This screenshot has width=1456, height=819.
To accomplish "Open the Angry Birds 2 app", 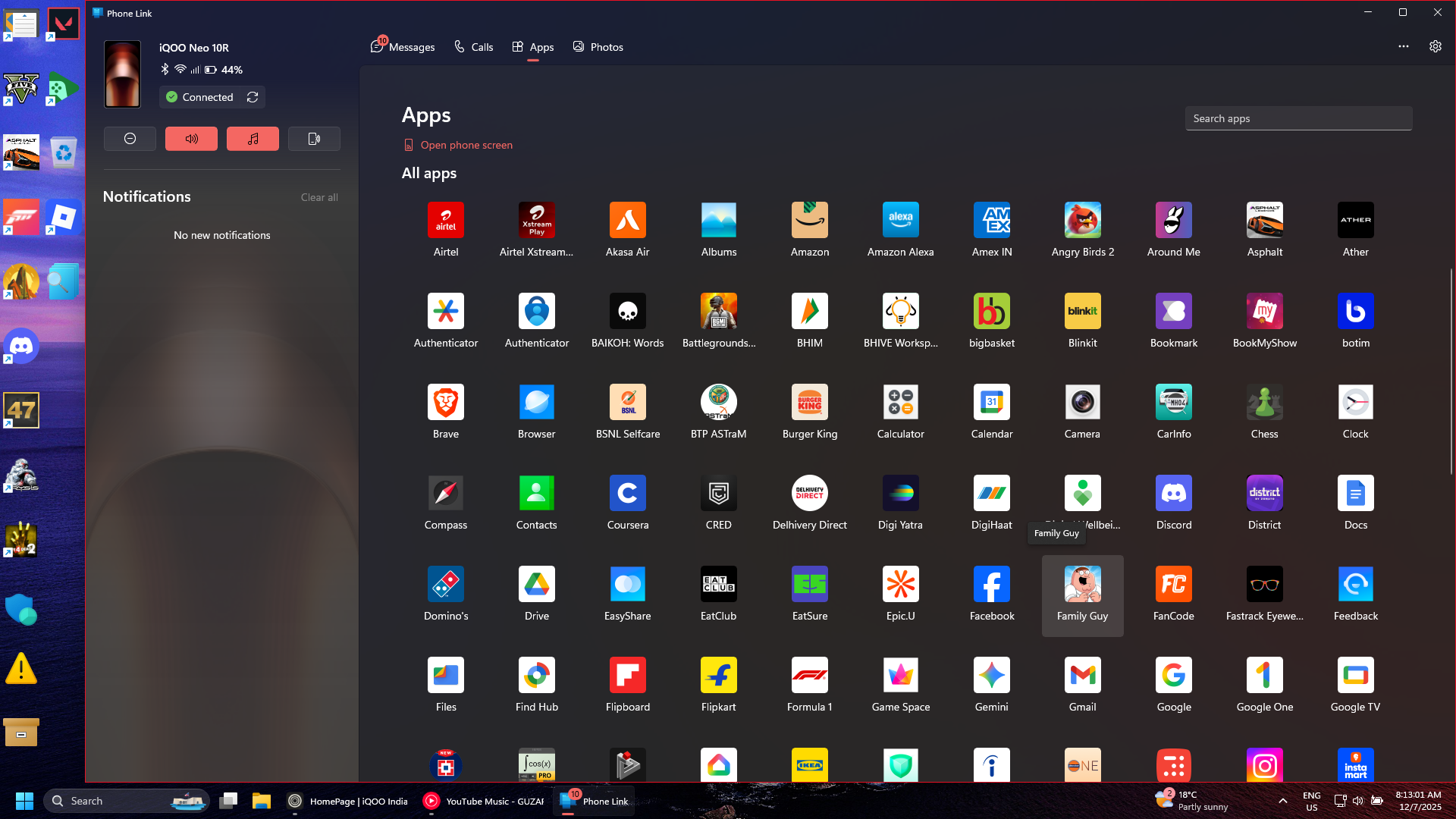I will pyautogui.click(x=1082, y=221).
